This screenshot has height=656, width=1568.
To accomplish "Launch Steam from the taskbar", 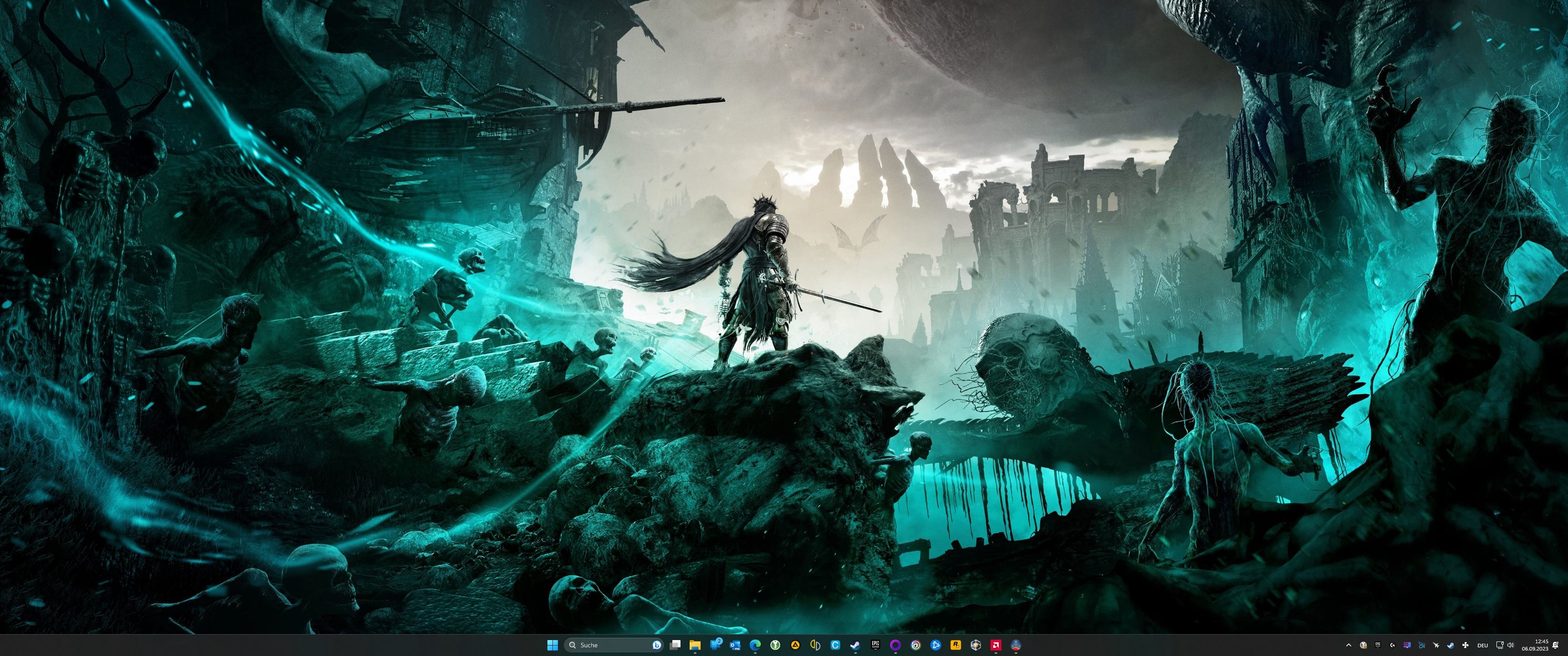I will (x=855, y=645).
